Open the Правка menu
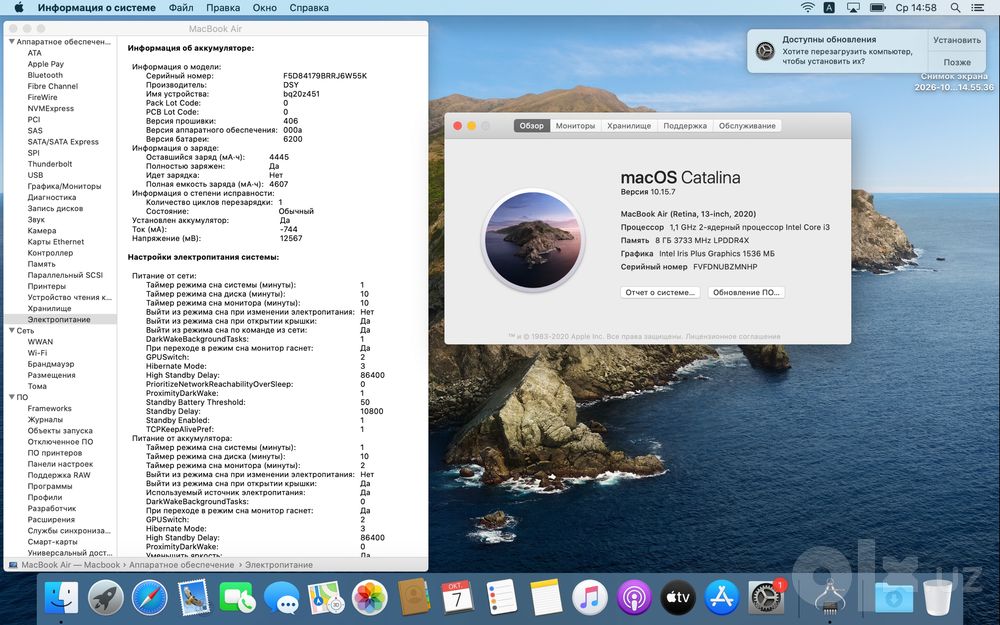Viewport: 1000px width, 625px height. click(x=223, y=8)
